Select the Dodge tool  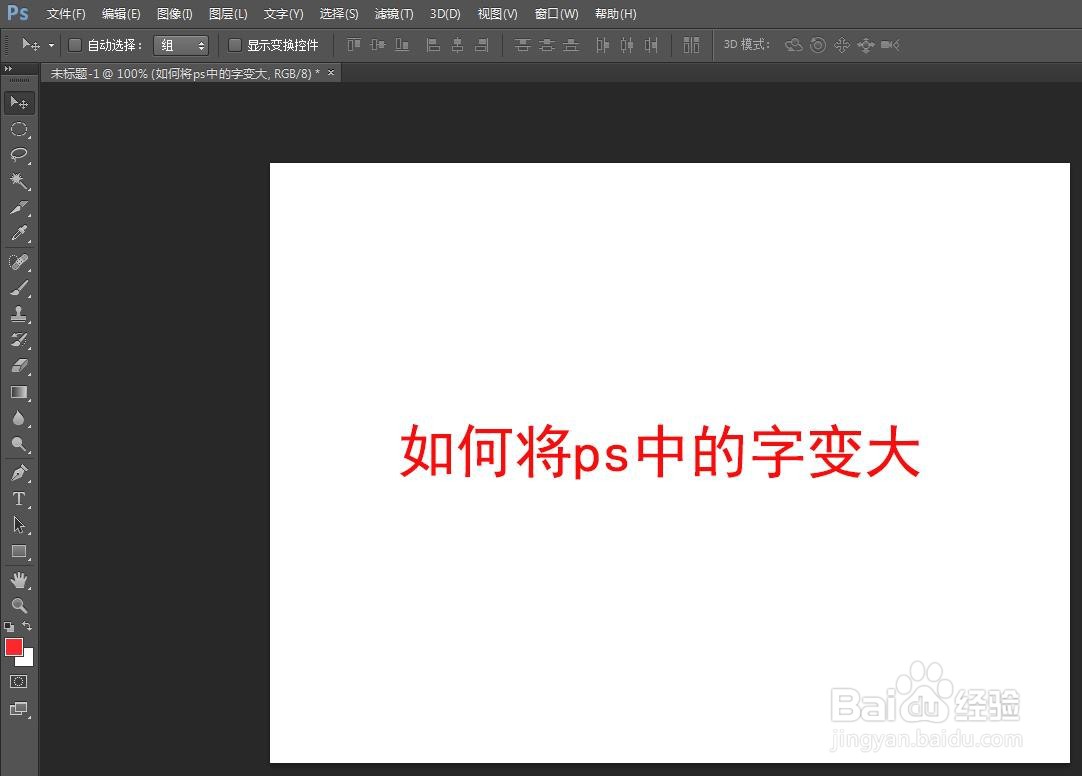19,444
